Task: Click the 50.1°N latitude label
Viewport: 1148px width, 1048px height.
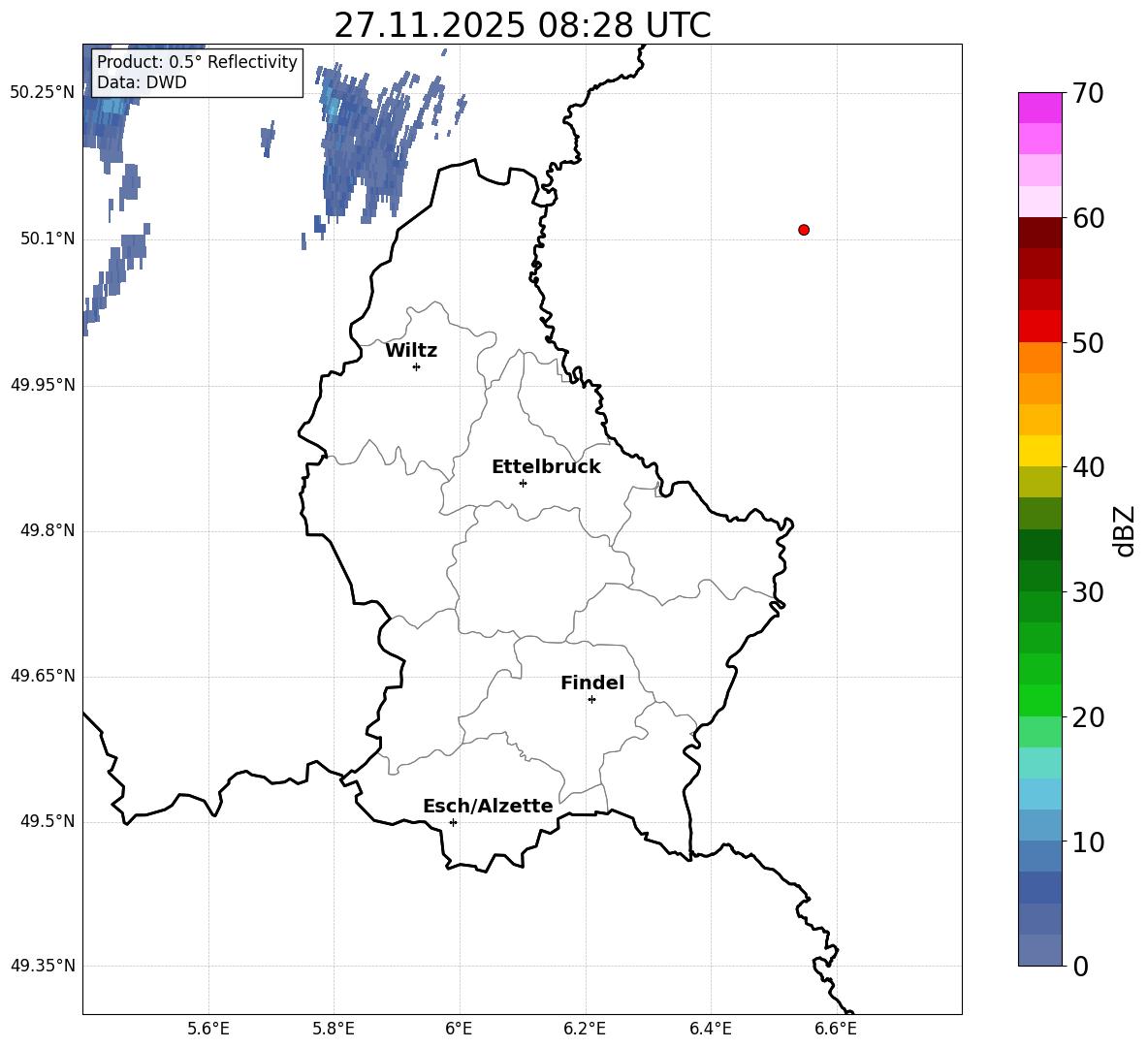Action: [48, 238]
